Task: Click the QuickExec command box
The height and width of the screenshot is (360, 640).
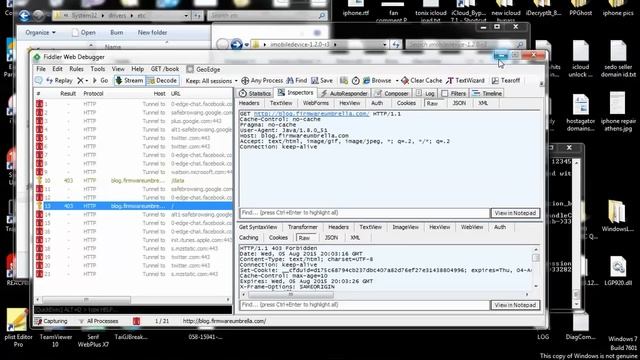Action: 133,310
